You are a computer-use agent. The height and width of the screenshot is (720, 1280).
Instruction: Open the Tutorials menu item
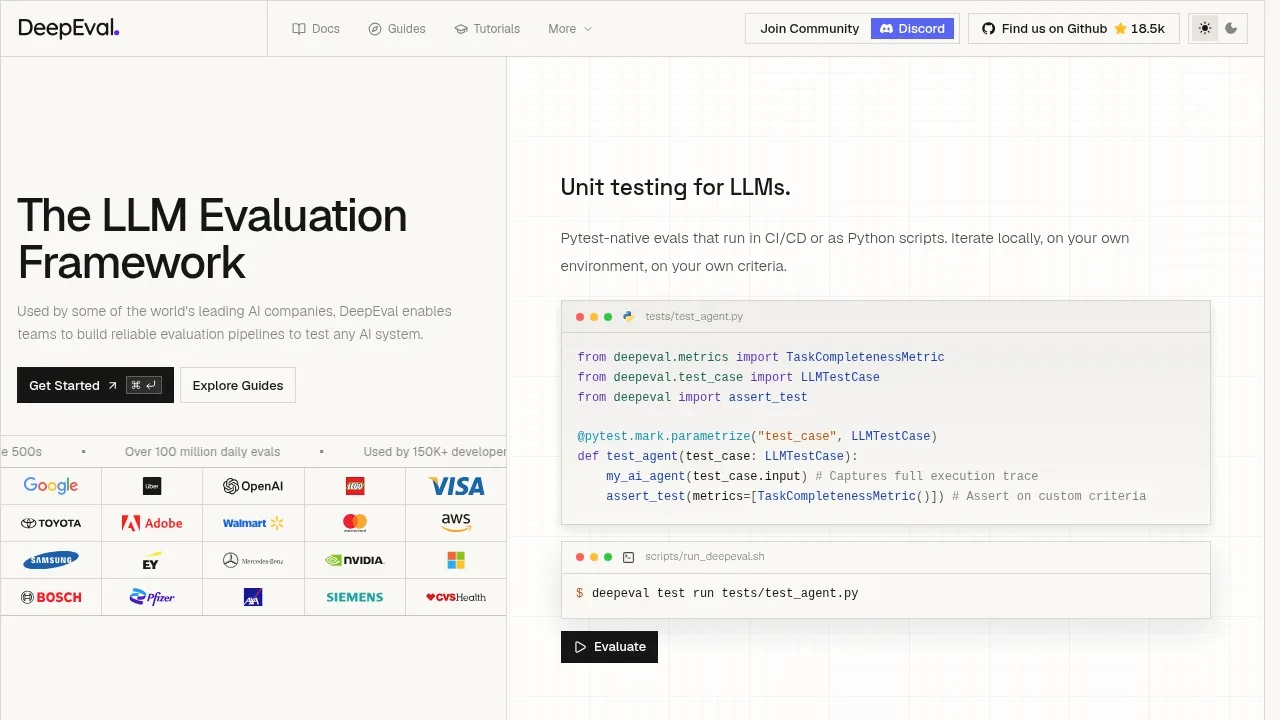click(x=487, y=29)
